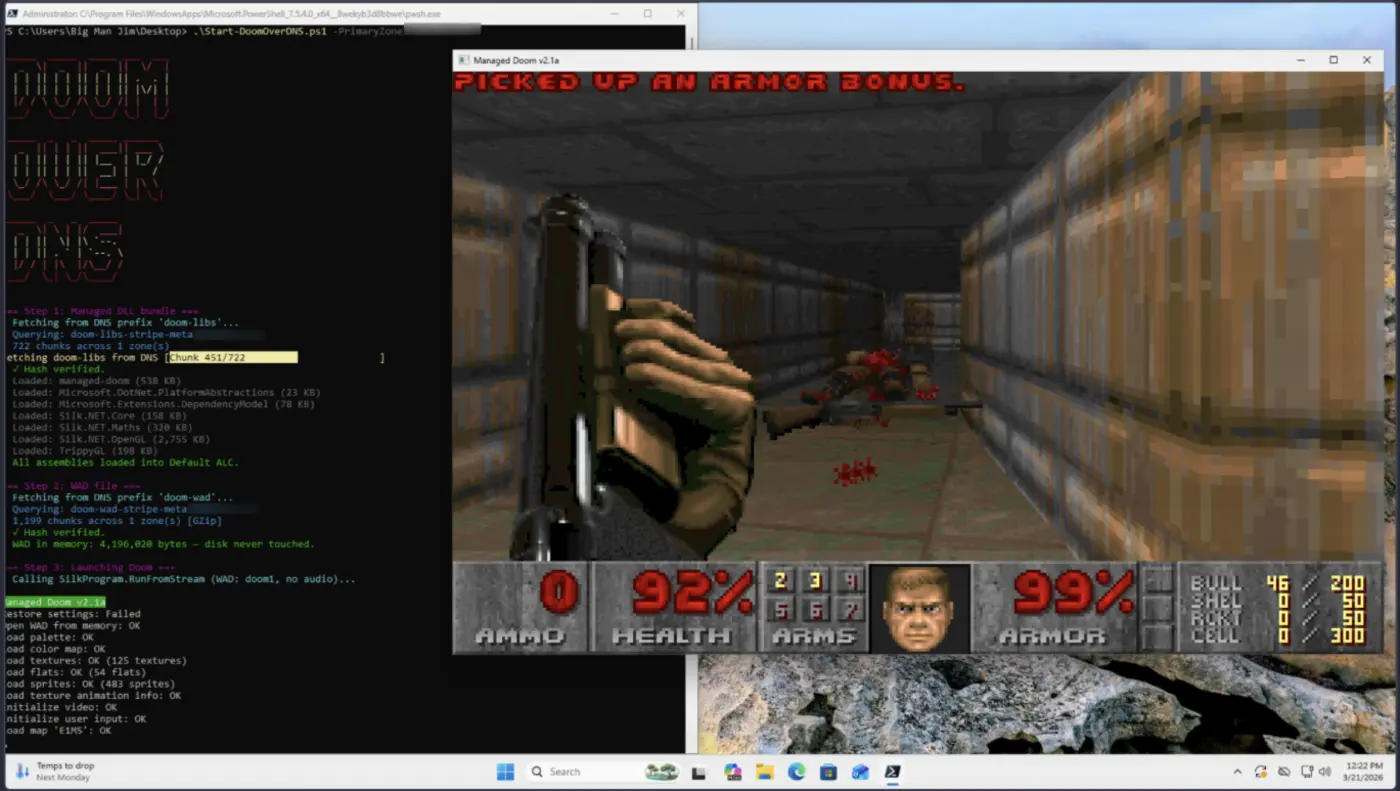
Task: Mute audio via the speaker tray icon
Action: point(1326,771)
